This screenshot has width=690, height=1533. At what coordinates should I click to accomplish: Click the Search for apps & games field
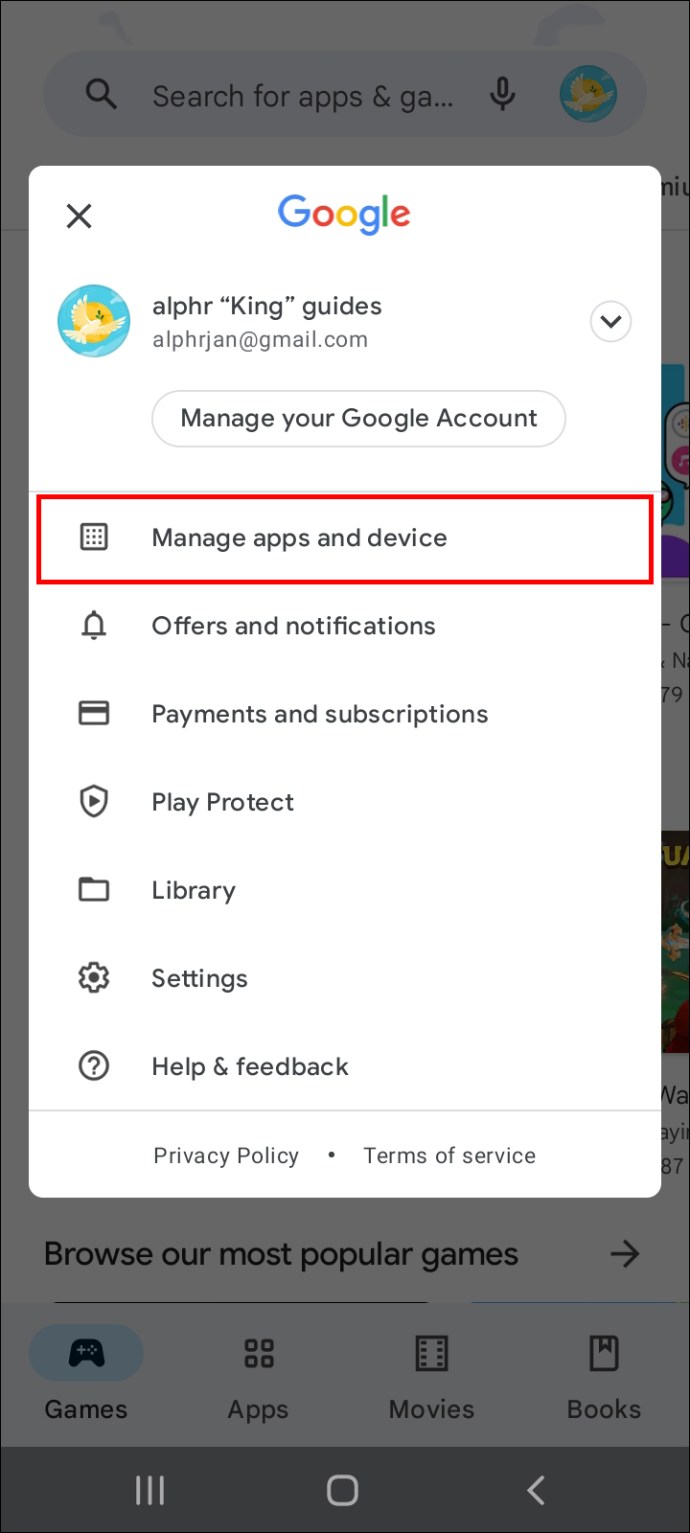(302, 96)
